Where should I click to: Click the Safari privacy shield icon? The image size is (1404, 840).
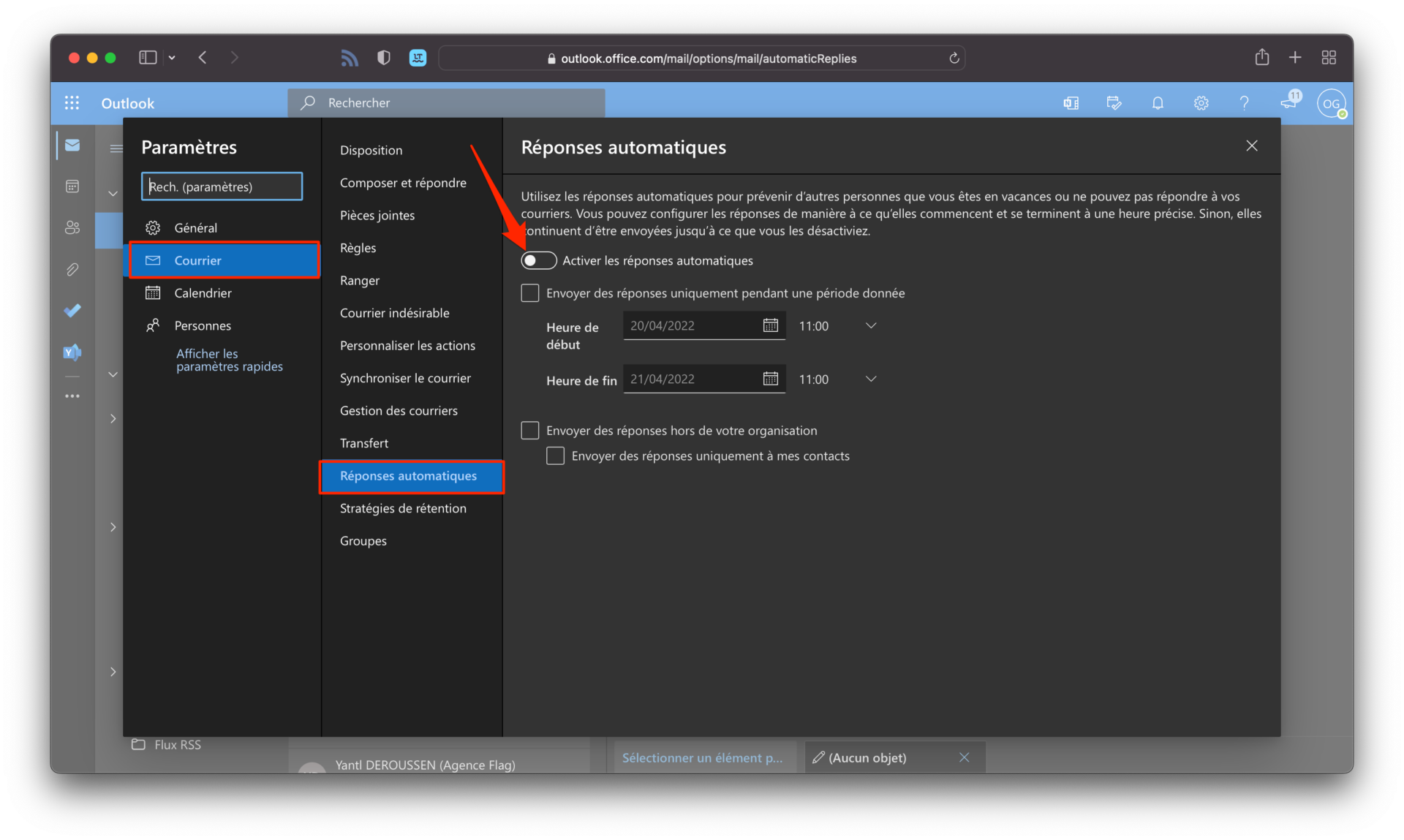pos(384,58)
